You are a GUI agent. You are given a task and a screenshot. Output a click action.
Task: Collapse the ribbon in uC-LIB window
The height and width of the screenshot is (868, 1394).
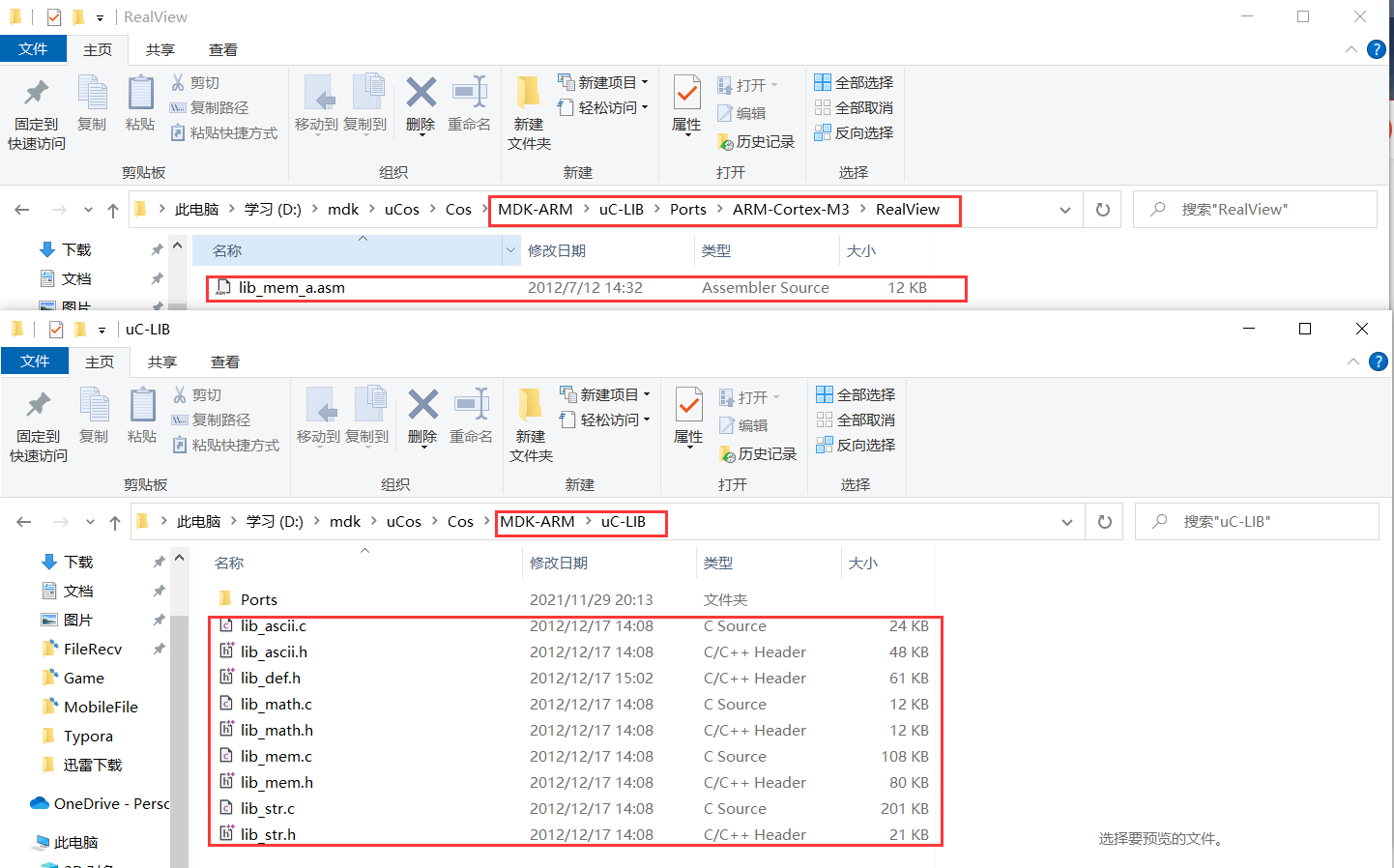[1353, 362]
